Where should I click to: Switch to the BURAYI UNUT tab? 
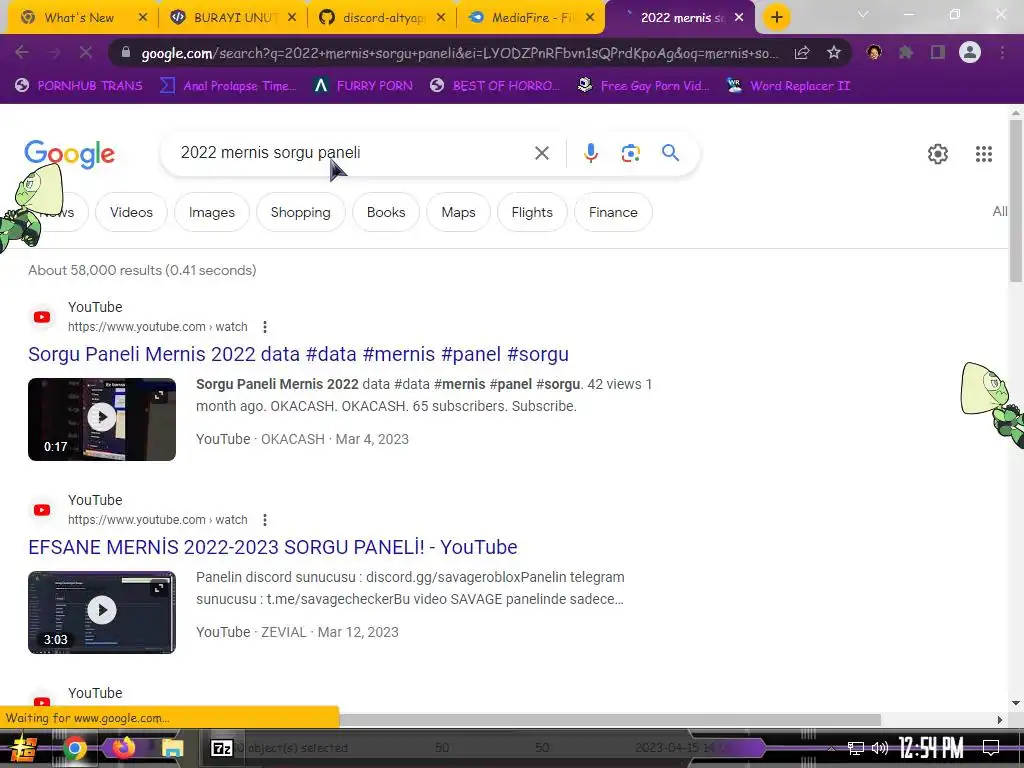[x=232, y=18]
